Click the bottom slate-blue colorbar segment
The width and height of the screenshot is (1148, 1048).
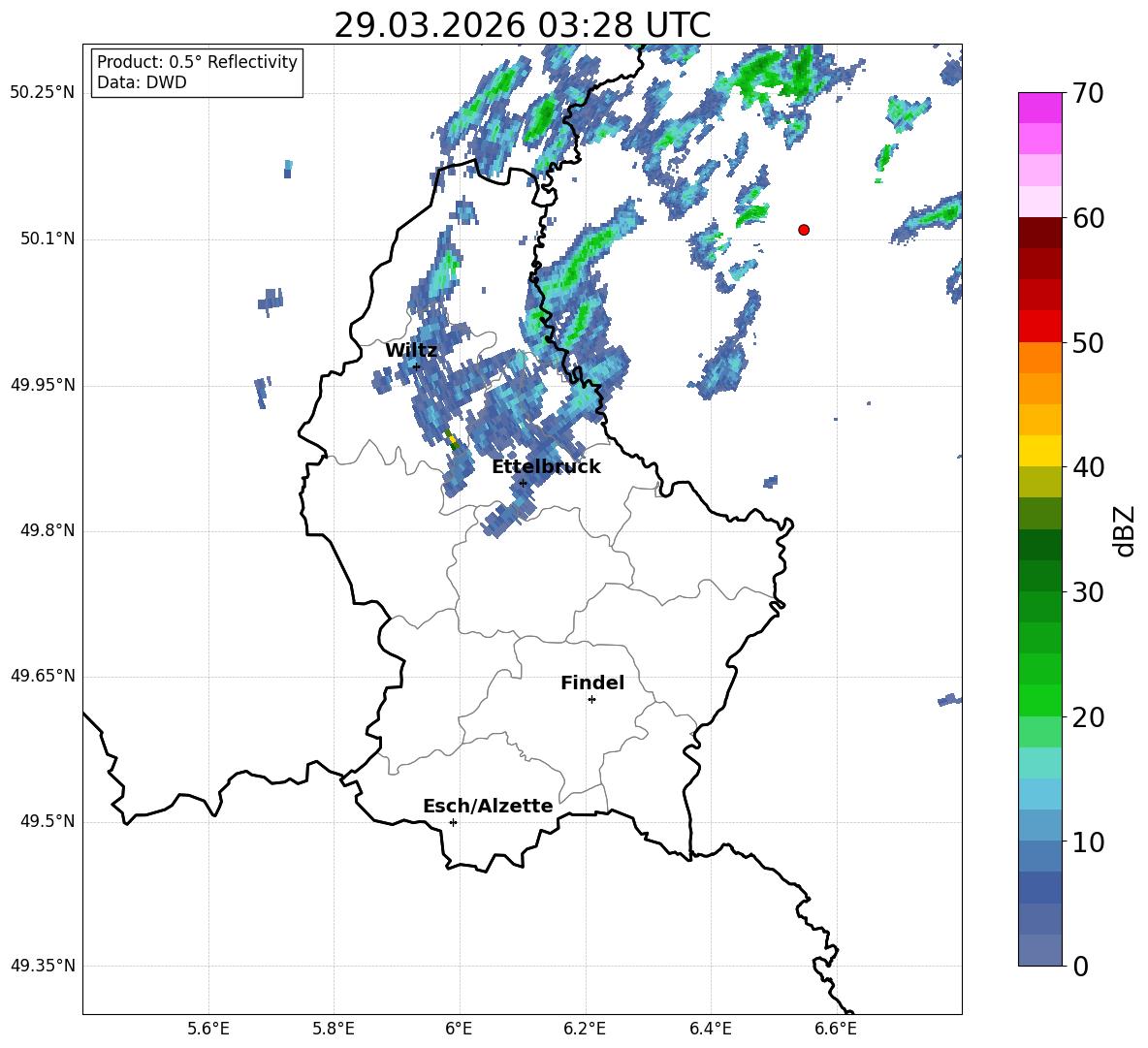[1039, 950]
